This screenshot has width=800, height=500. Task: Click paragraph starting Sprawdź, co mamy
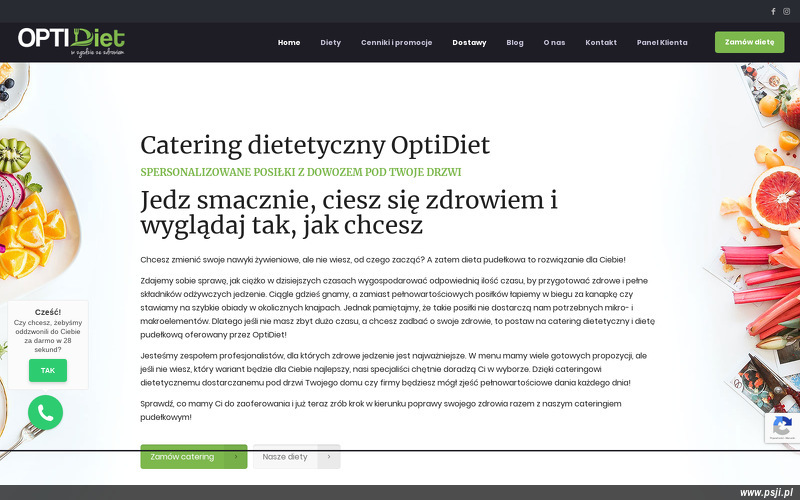(381, 410)
